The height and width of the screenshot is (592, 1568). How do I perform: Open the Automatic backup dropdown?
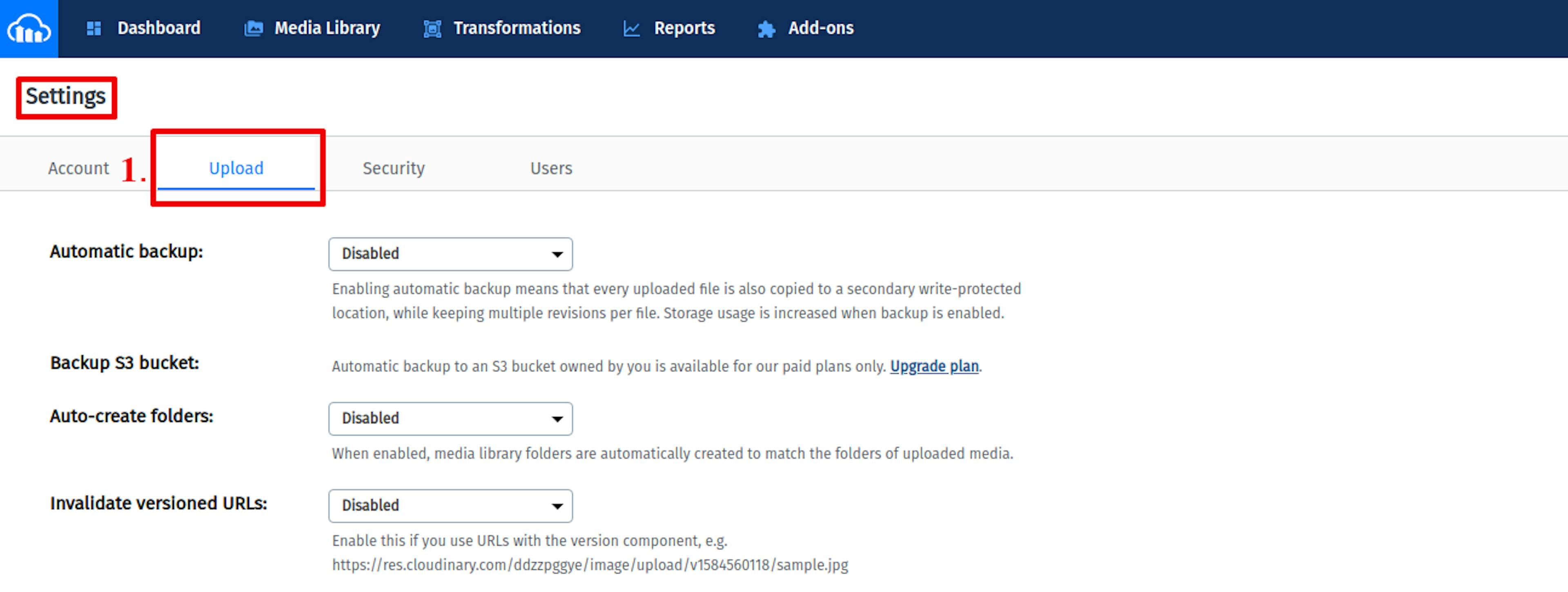coord(450,254)
